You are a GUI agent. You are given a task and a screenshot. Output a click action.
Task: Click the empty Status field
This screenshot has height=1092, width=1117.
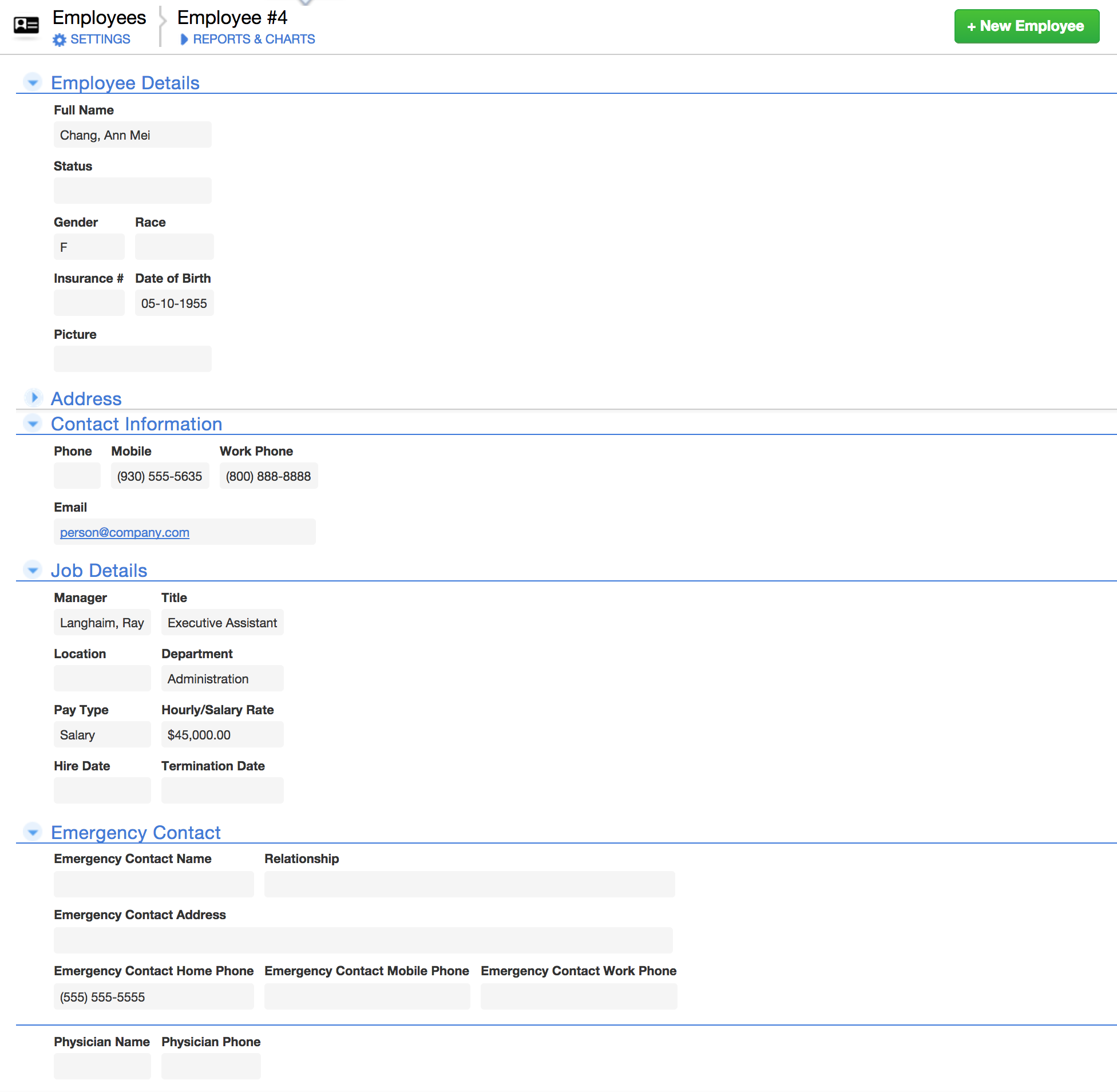click(132, 191)
